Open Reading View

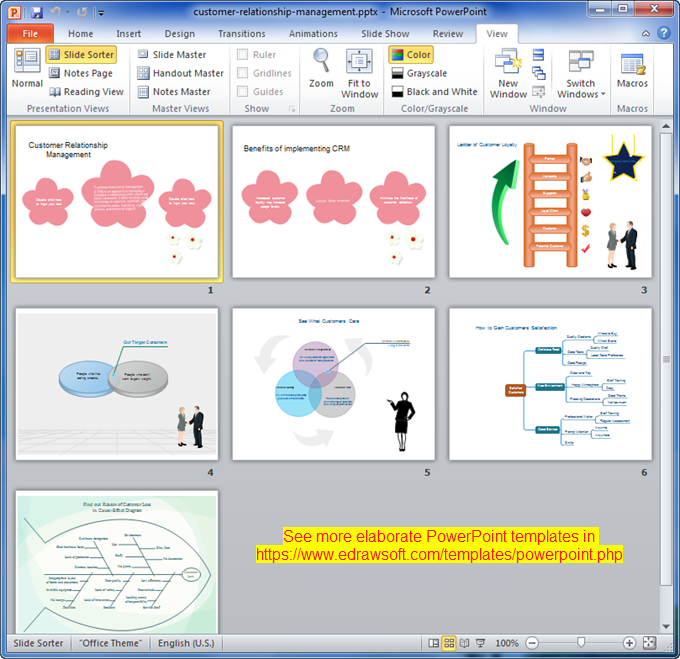click(x=86, y=92)
